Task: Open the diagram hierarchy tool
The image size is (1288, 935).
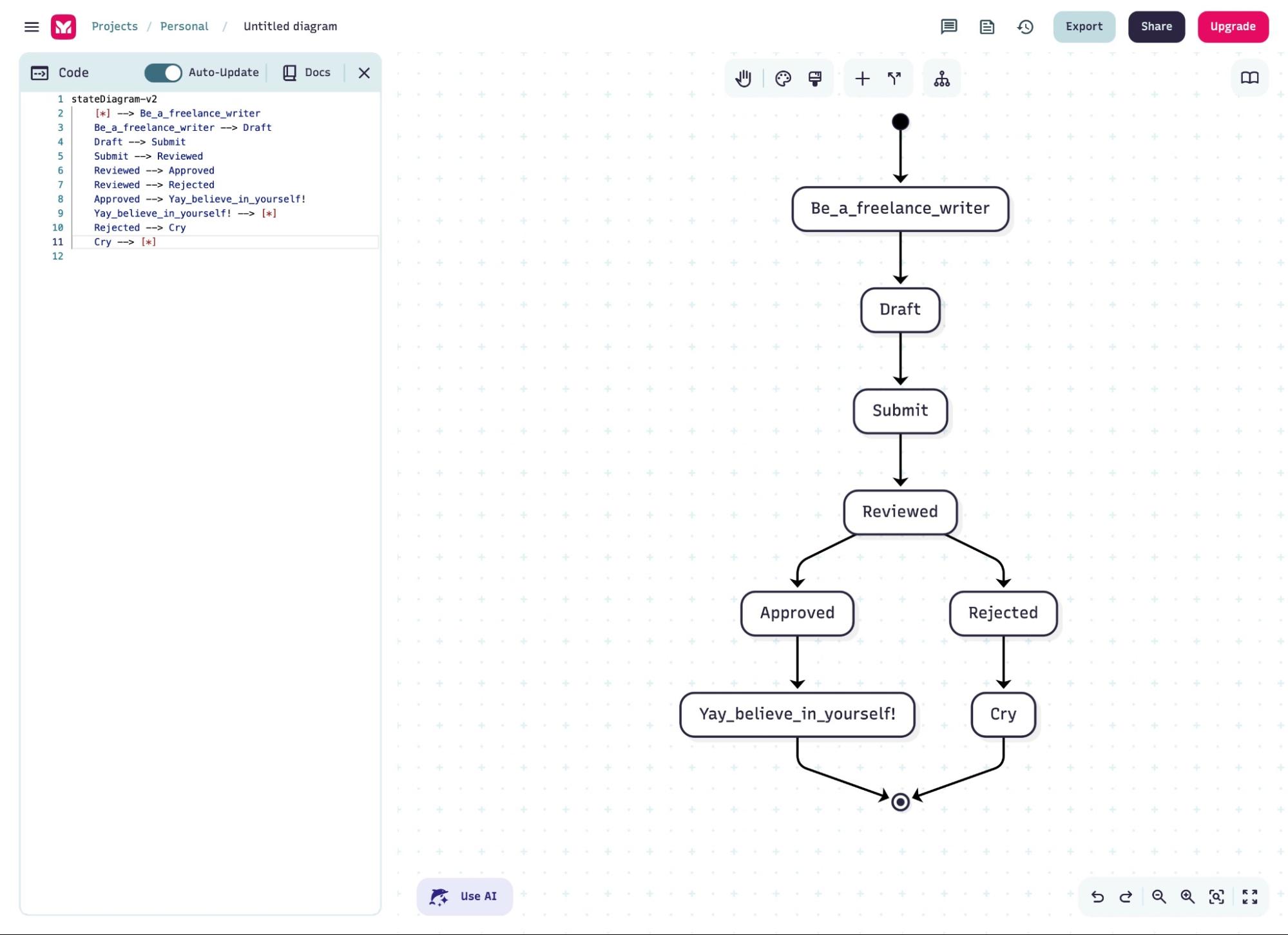Action: pyautogui.click(x=941, y=78)
